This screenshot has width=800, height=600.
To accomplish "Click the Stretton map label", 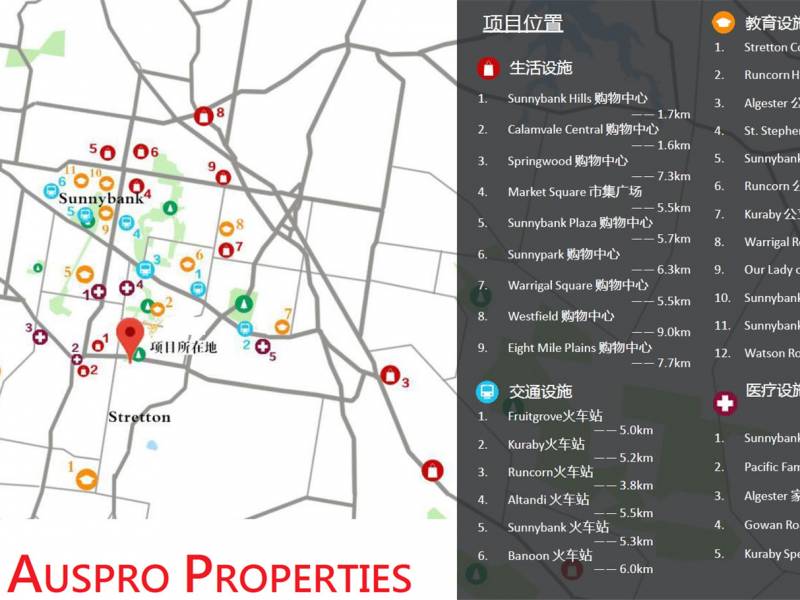I will [x=139, y=417].
